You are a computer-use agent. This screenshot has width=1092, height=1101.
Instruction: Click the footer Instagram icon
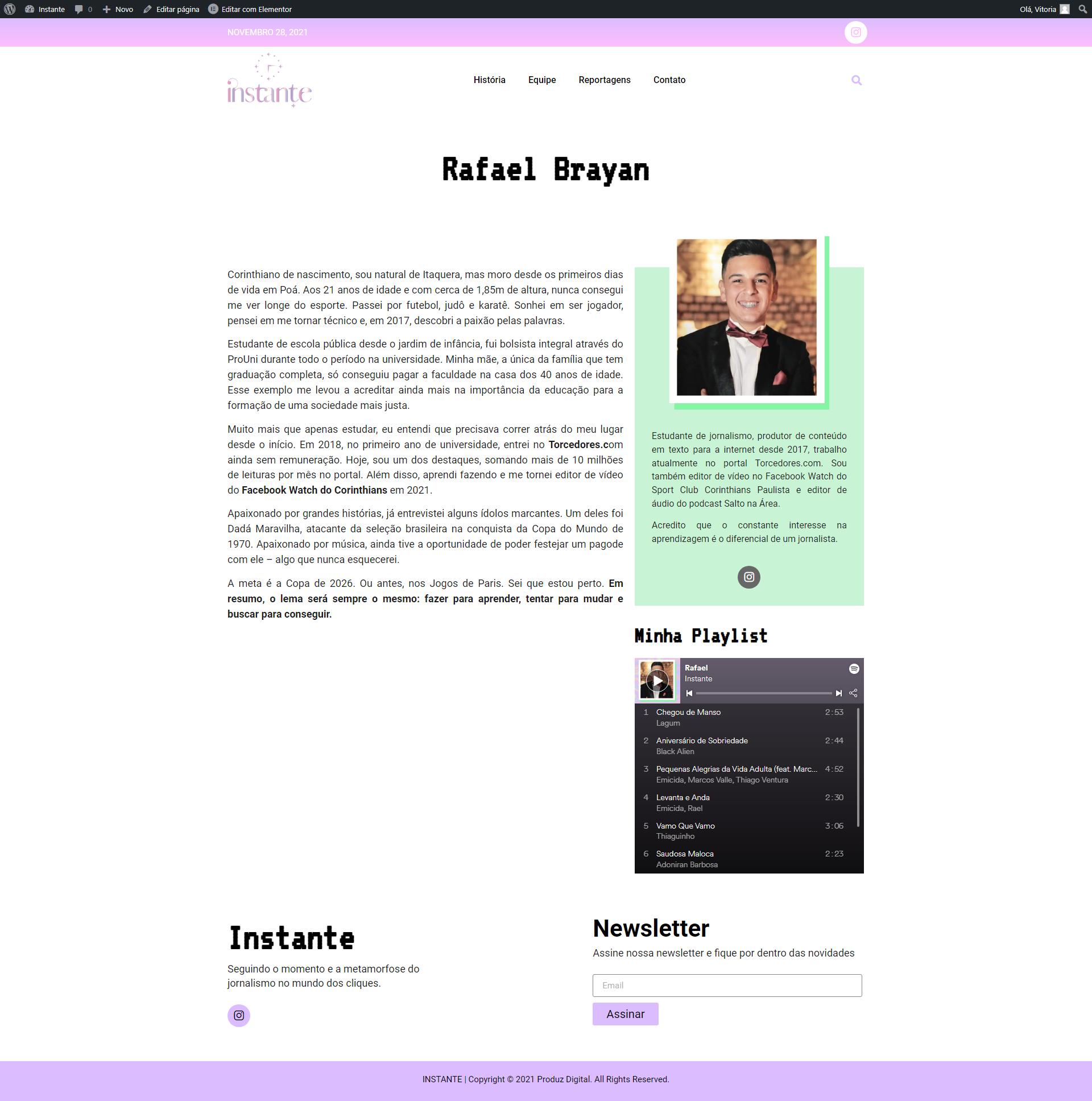point(239,1016)
